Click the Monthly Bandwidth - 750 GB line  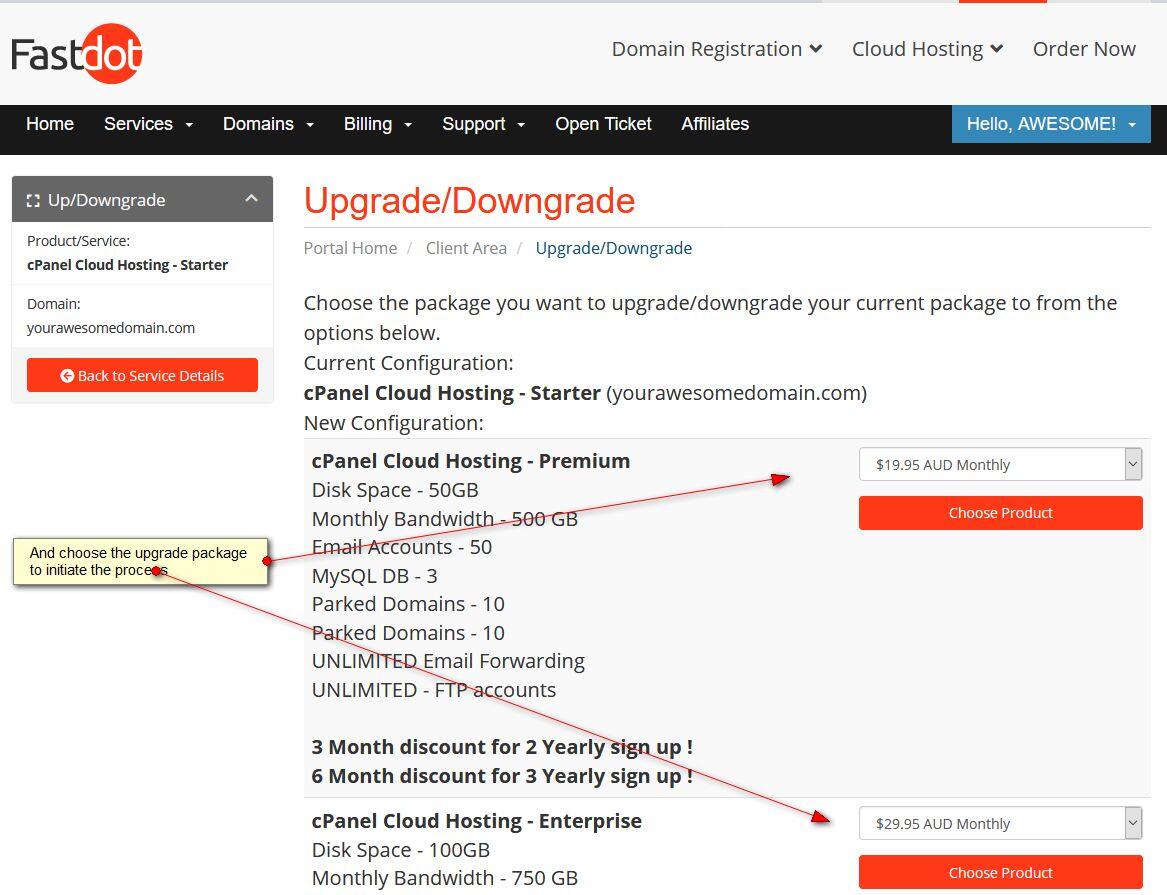point(444,878)
